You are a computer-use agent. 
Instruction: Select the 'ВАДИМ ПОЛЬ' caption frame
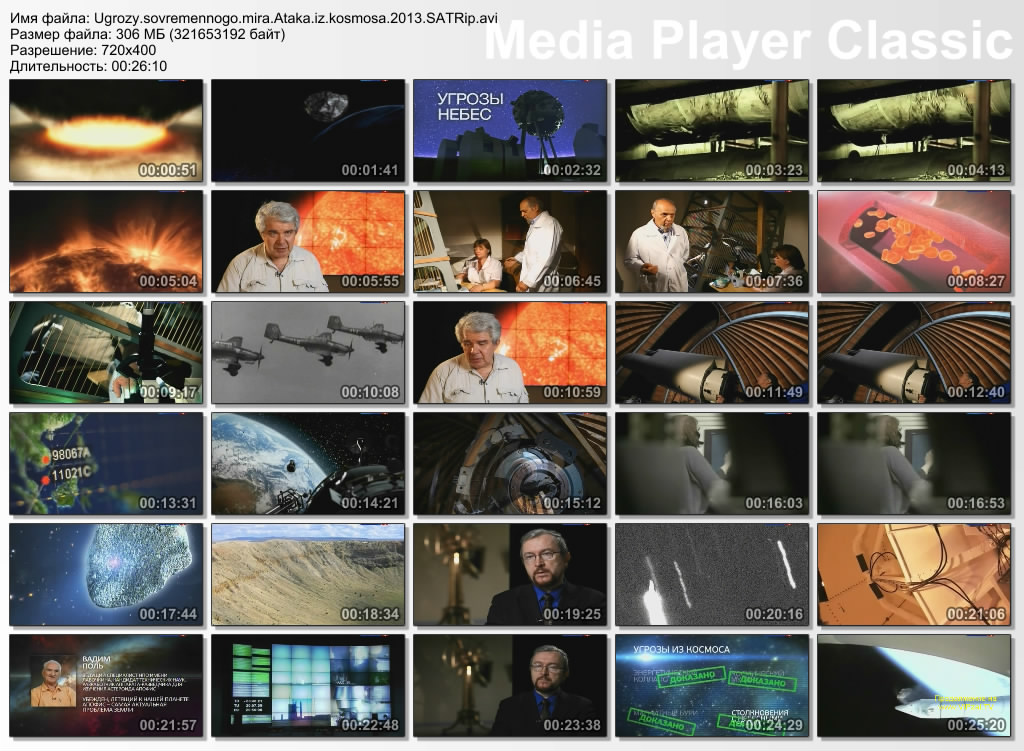click(106, 685)
